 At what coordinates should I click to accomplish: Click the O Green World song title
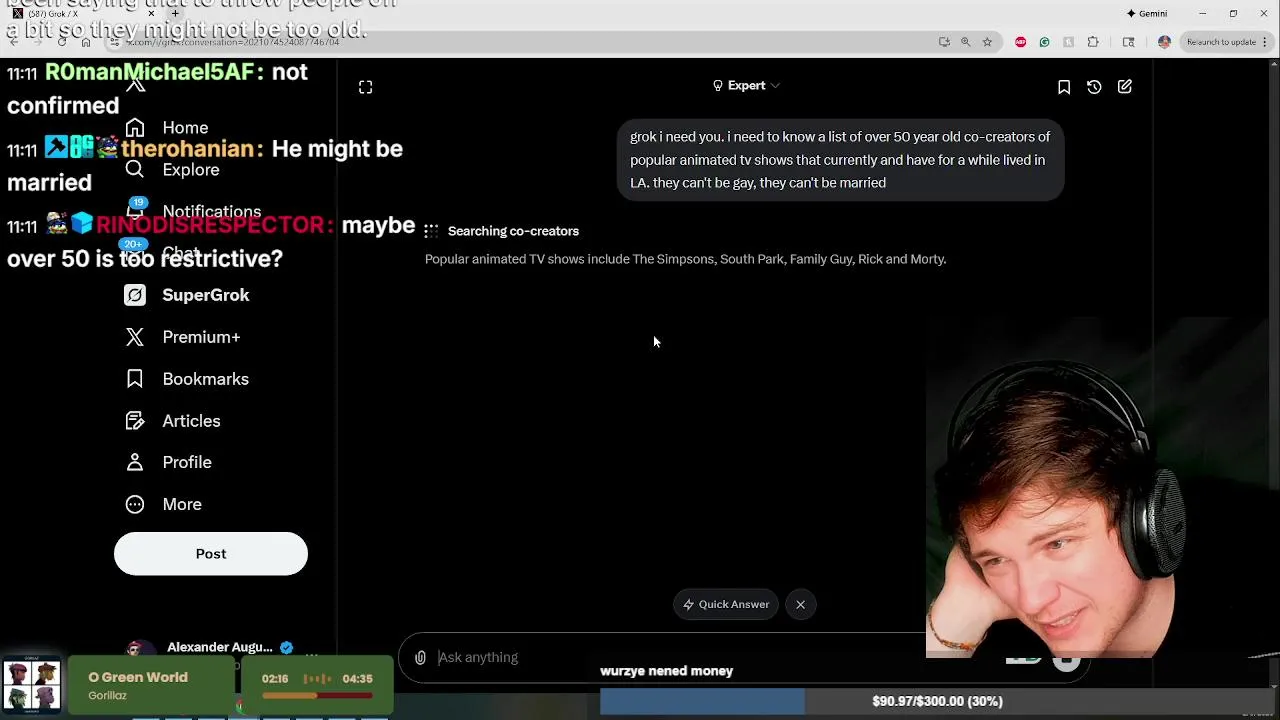pos(138,677)
